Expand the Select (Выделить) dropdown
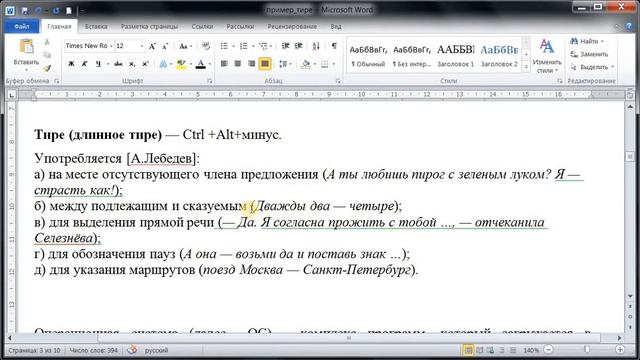 pyautogui.click(x=612, y=67)
